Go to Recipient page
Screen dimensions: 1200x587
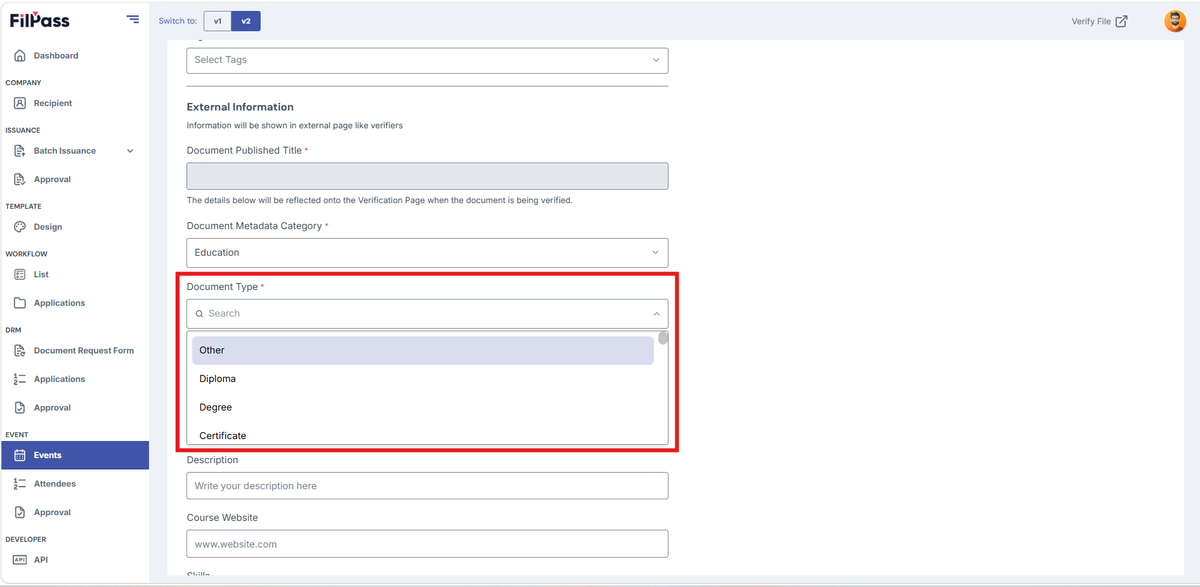tap(53, 103)
